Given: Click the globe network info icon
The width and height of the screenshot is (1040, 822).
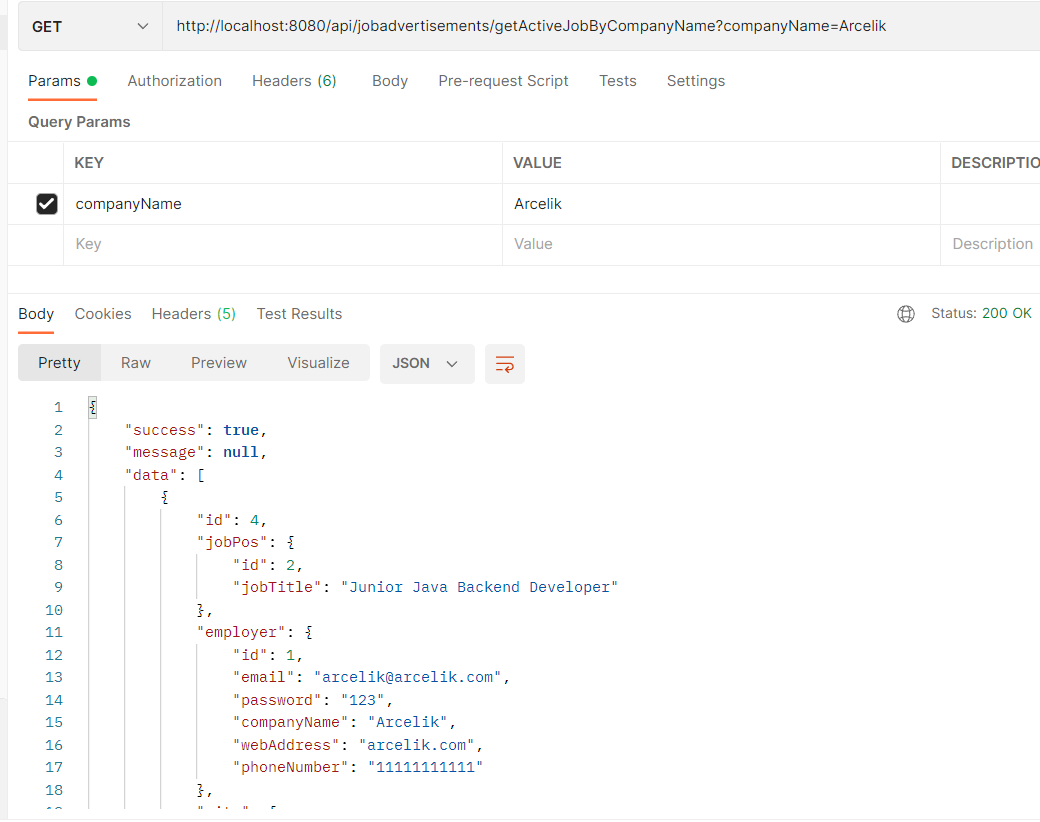Looking at the screenshot, I should pos(905,313).
